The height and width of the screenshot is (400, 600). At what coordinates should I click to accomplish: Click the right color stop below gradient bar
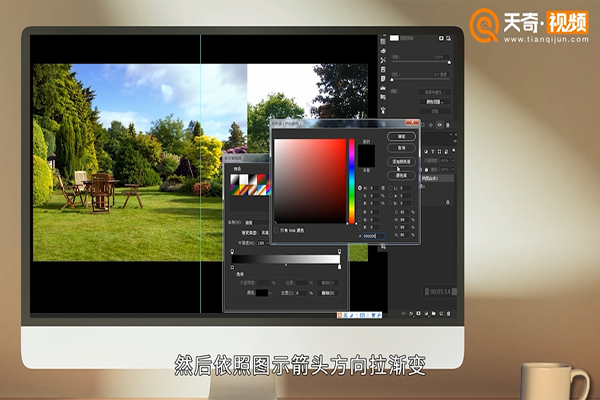pyautogui.click(x=340, y=268)
